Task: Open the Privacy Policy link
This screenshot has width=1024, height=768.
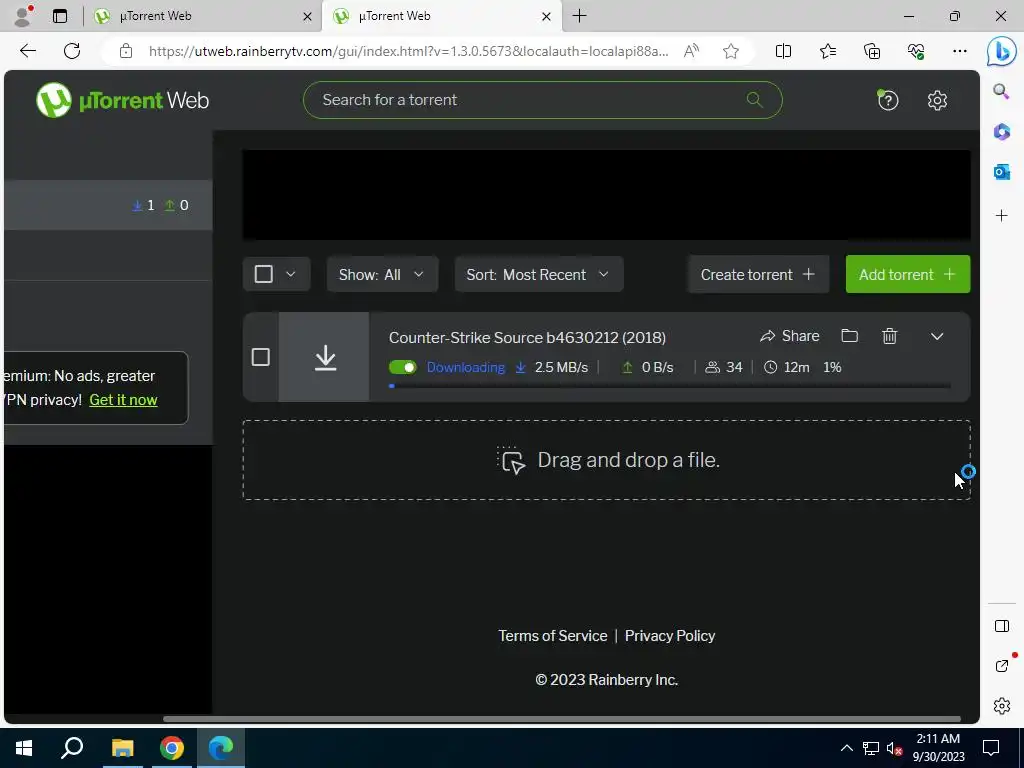Action: coord(670,635)
